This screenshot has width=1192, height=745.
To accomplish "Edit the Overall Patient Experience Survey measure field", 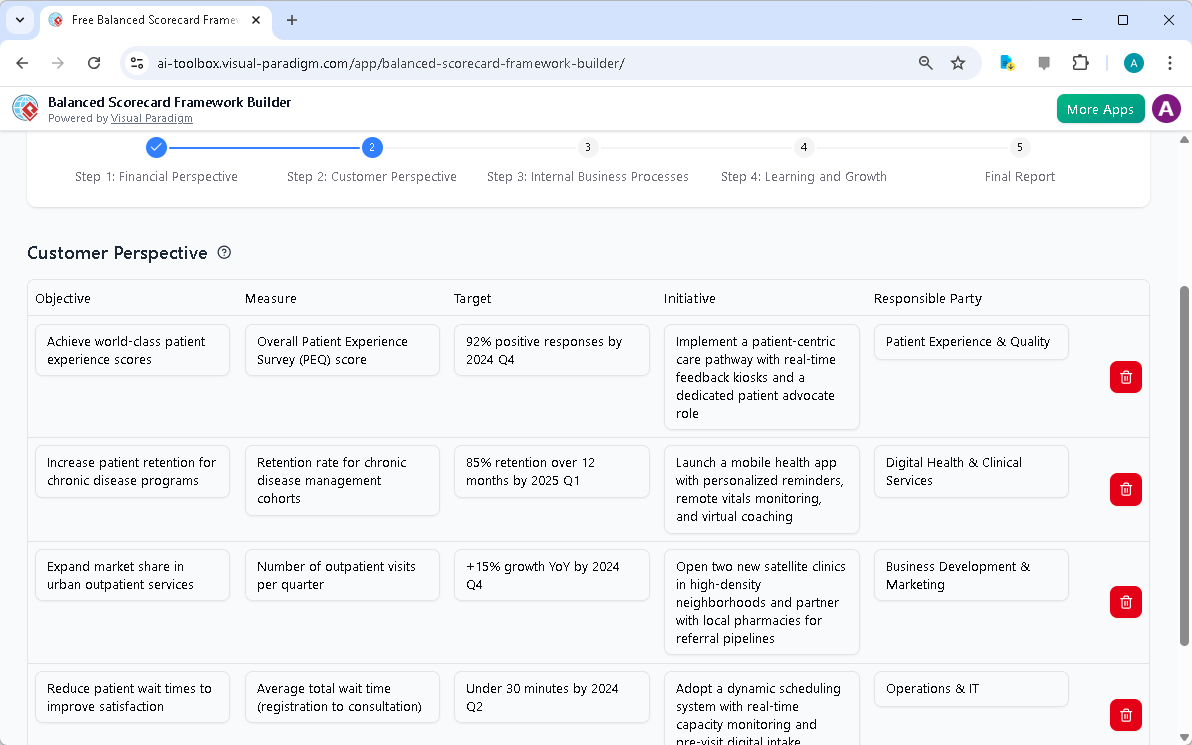I will coord(342,350).
